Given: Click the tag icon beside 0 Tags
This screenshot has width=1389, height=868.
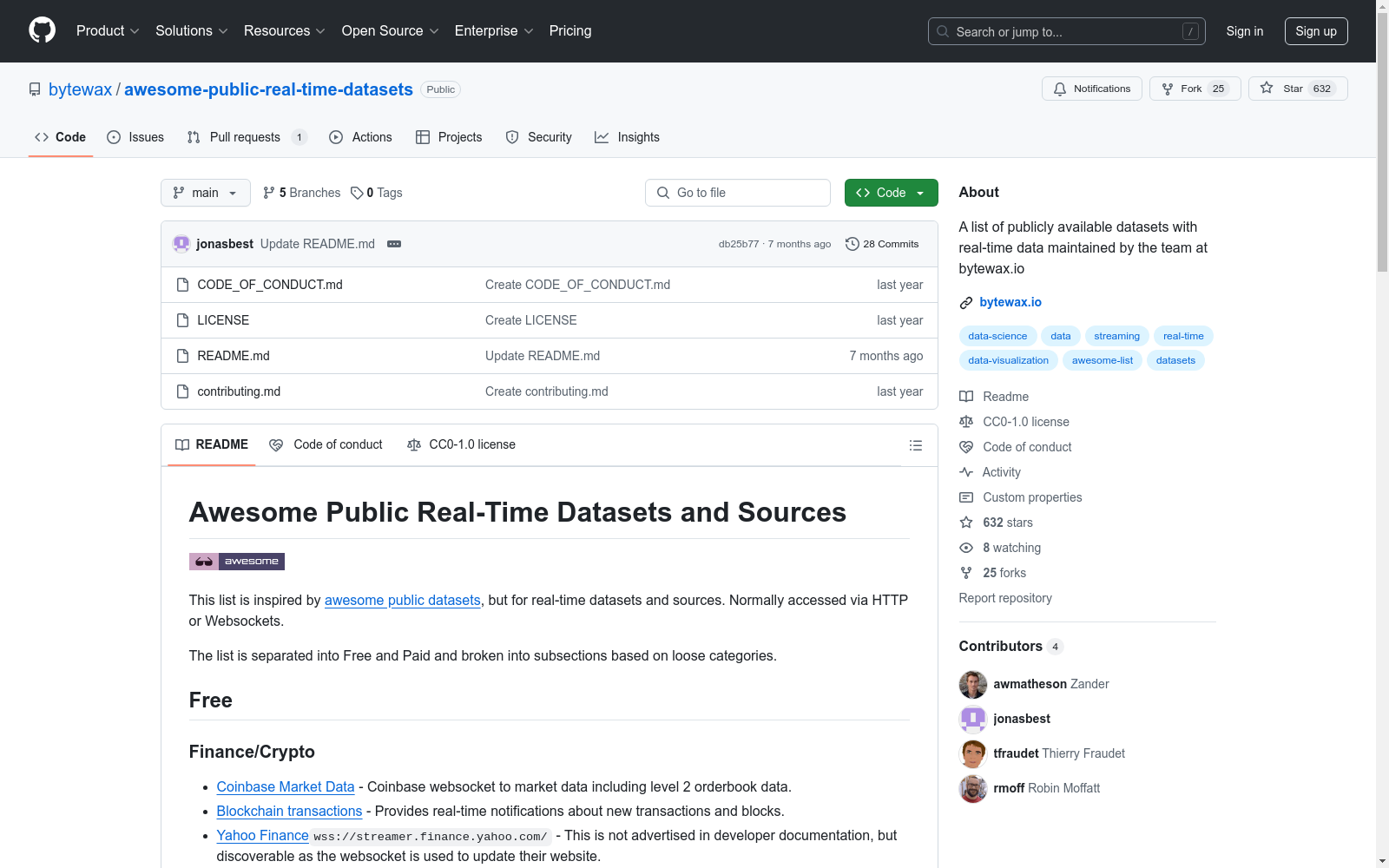Looking at the screenshot, I should tap(357, 193).
